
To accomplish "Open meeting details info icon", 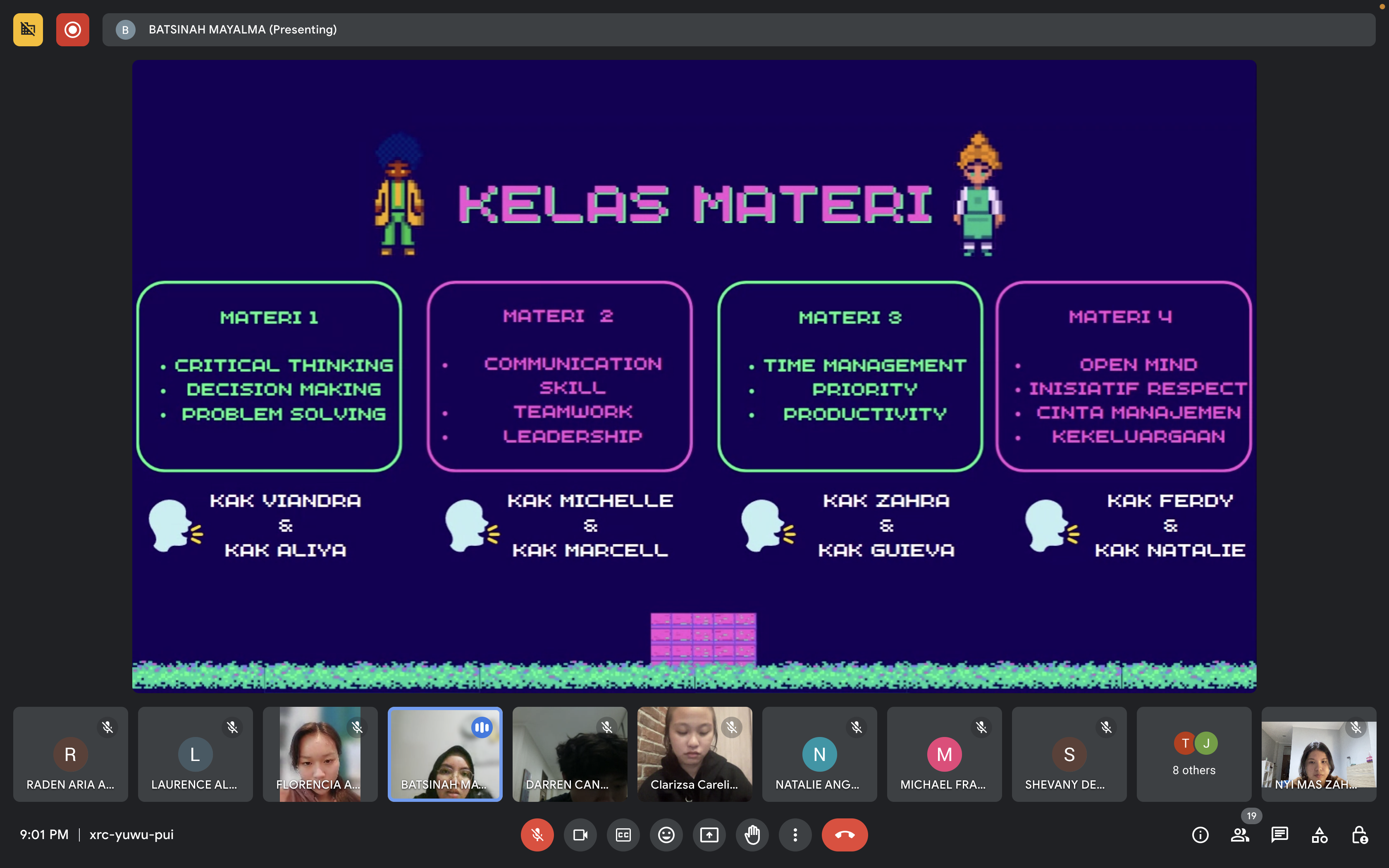I will pyautogui.click(x=1200, y=835).
